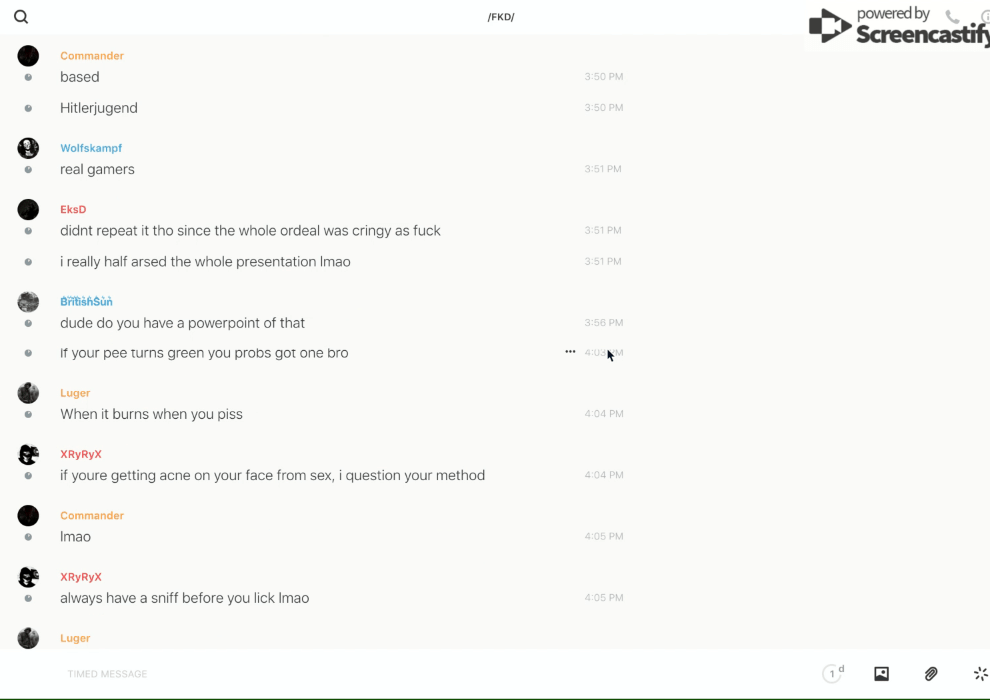The width and height of the screenshot is (990, 700).
Task: Open the three-dot options on the pee message
Action: pos(570,352)
